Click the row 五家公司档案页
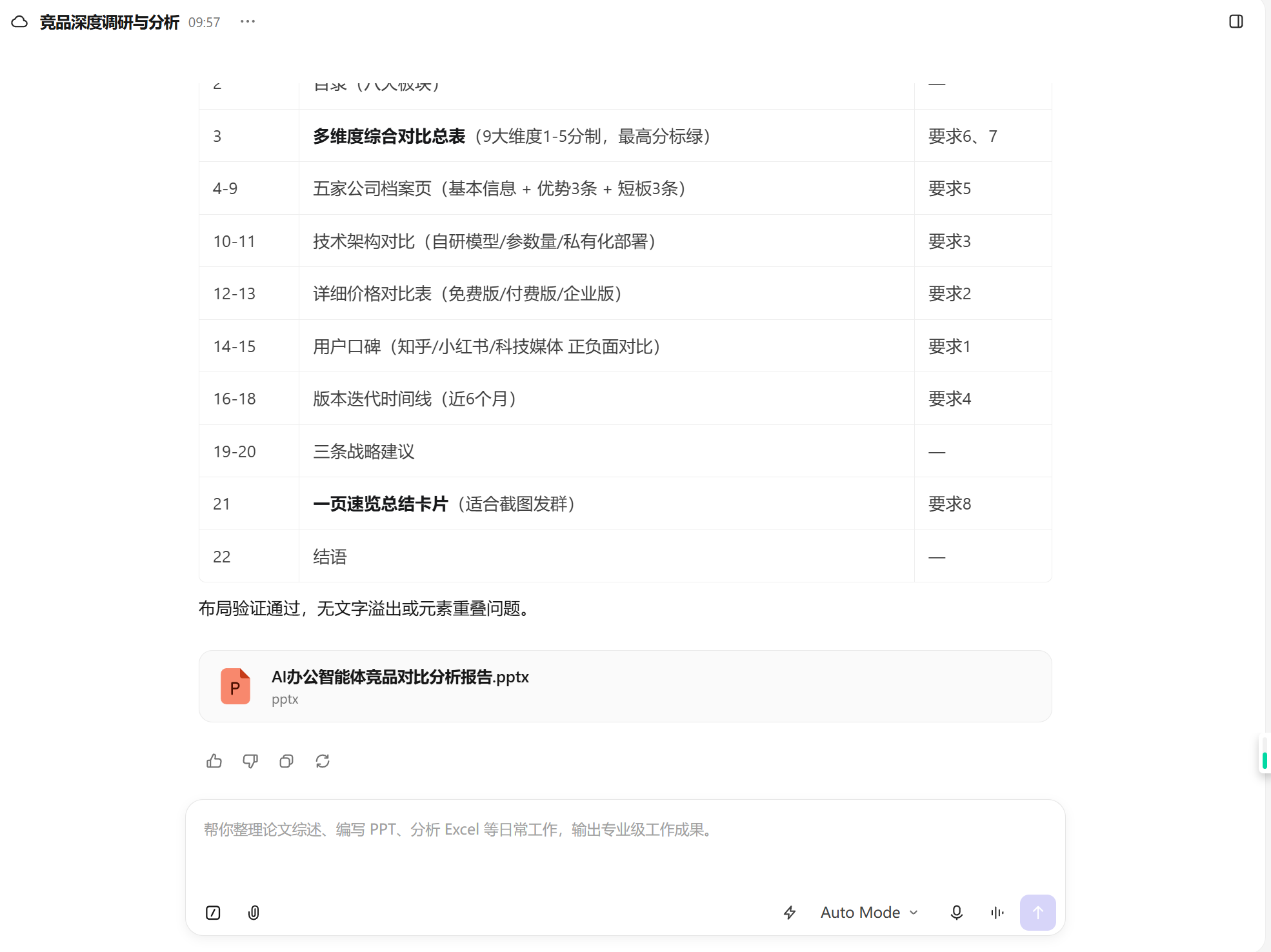This screenshot has height=952, width=1271. coord(625,188)
